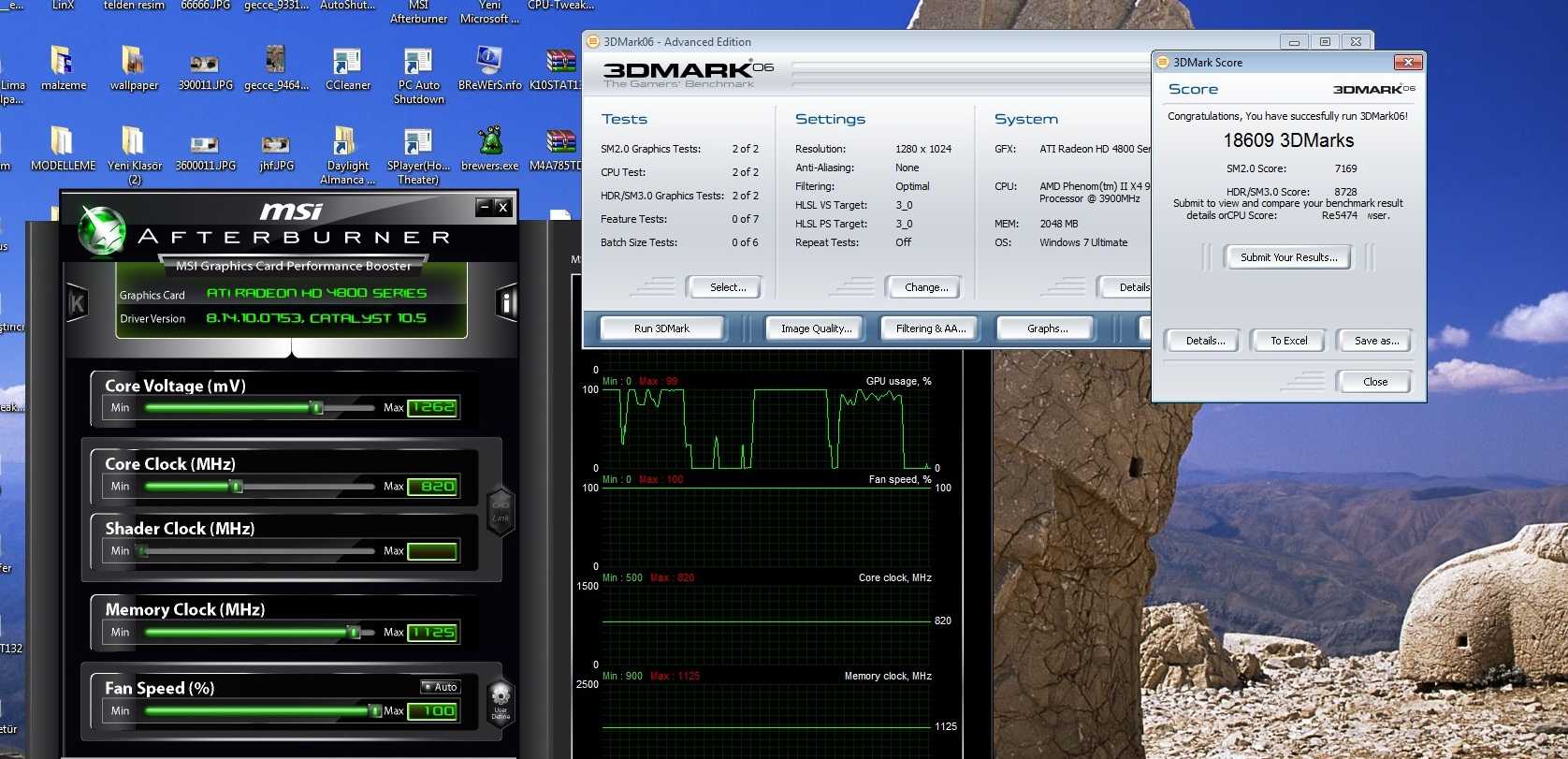Click the 1280 x 1024 resolution value

(x=923, y=149)
